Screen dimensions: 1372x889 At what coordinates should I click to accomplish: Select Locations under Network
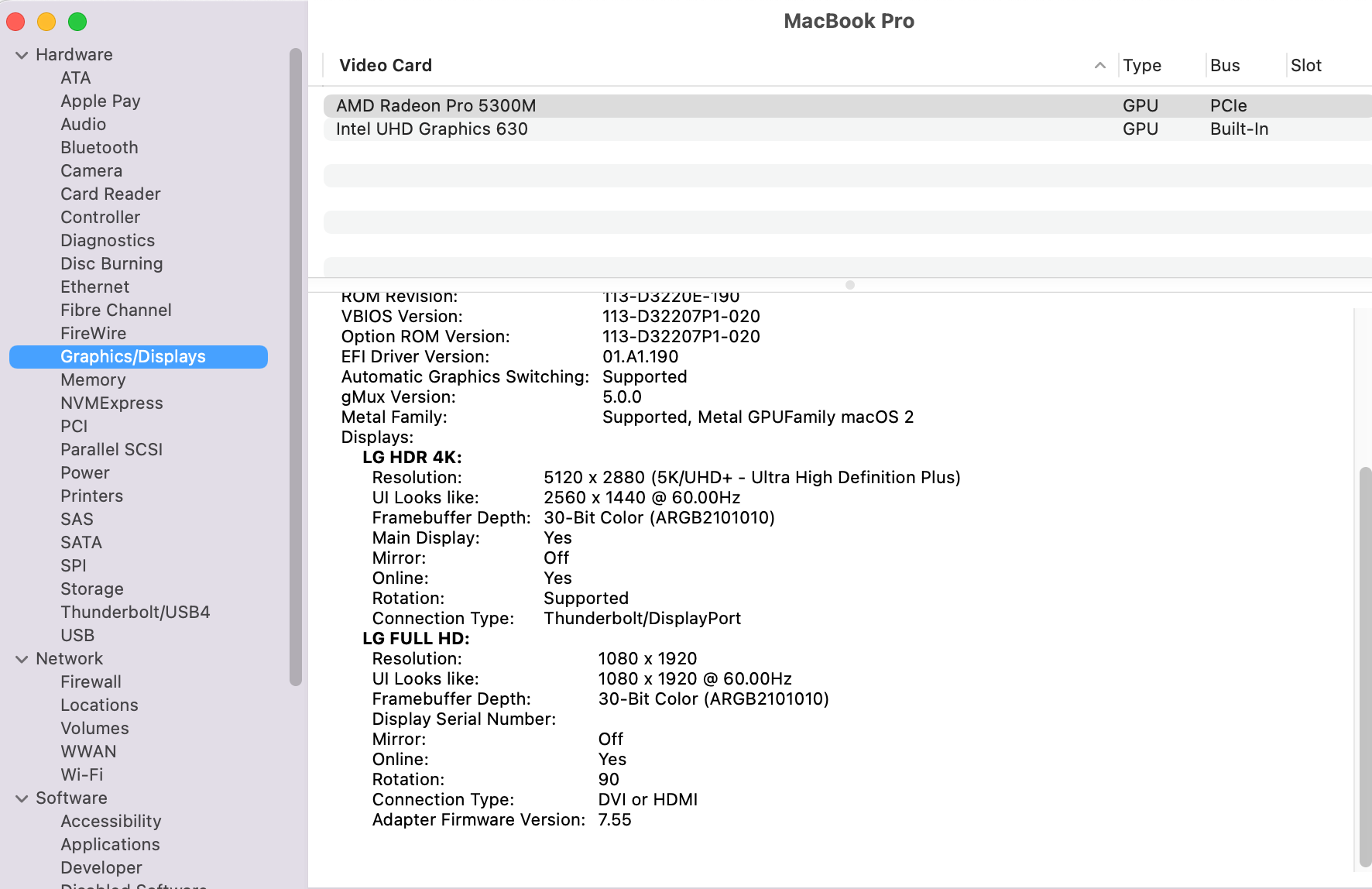pyautogui.click(x=99, y=705)
